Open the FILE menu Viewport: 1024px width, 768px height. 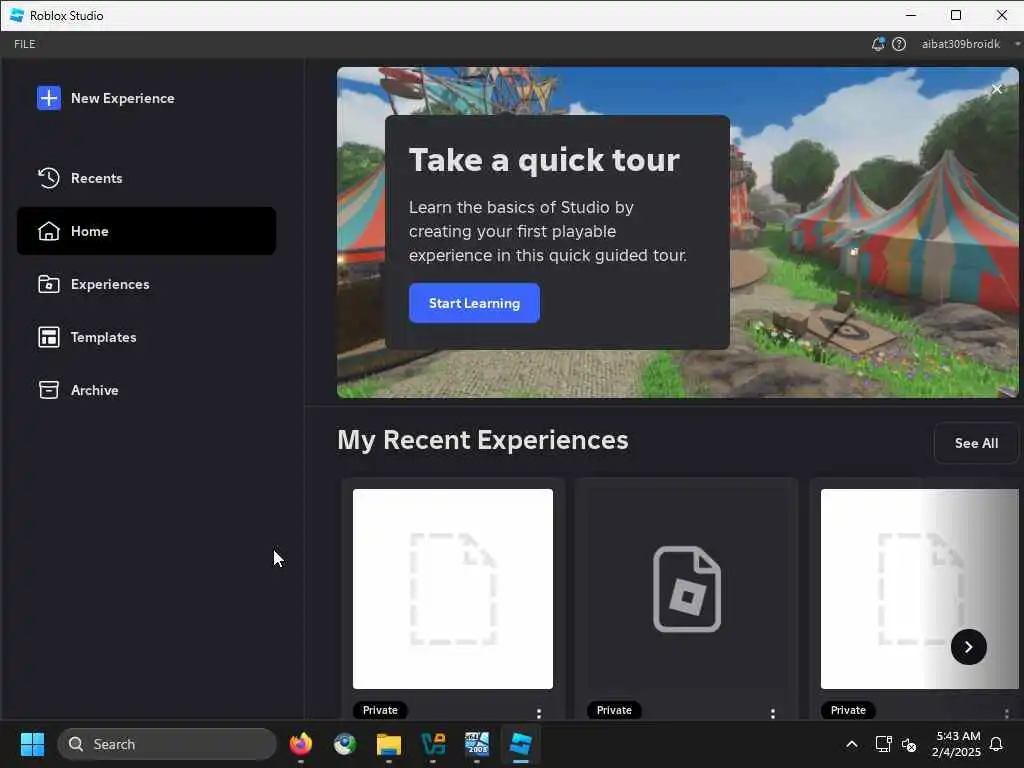(x=25, y=44)
